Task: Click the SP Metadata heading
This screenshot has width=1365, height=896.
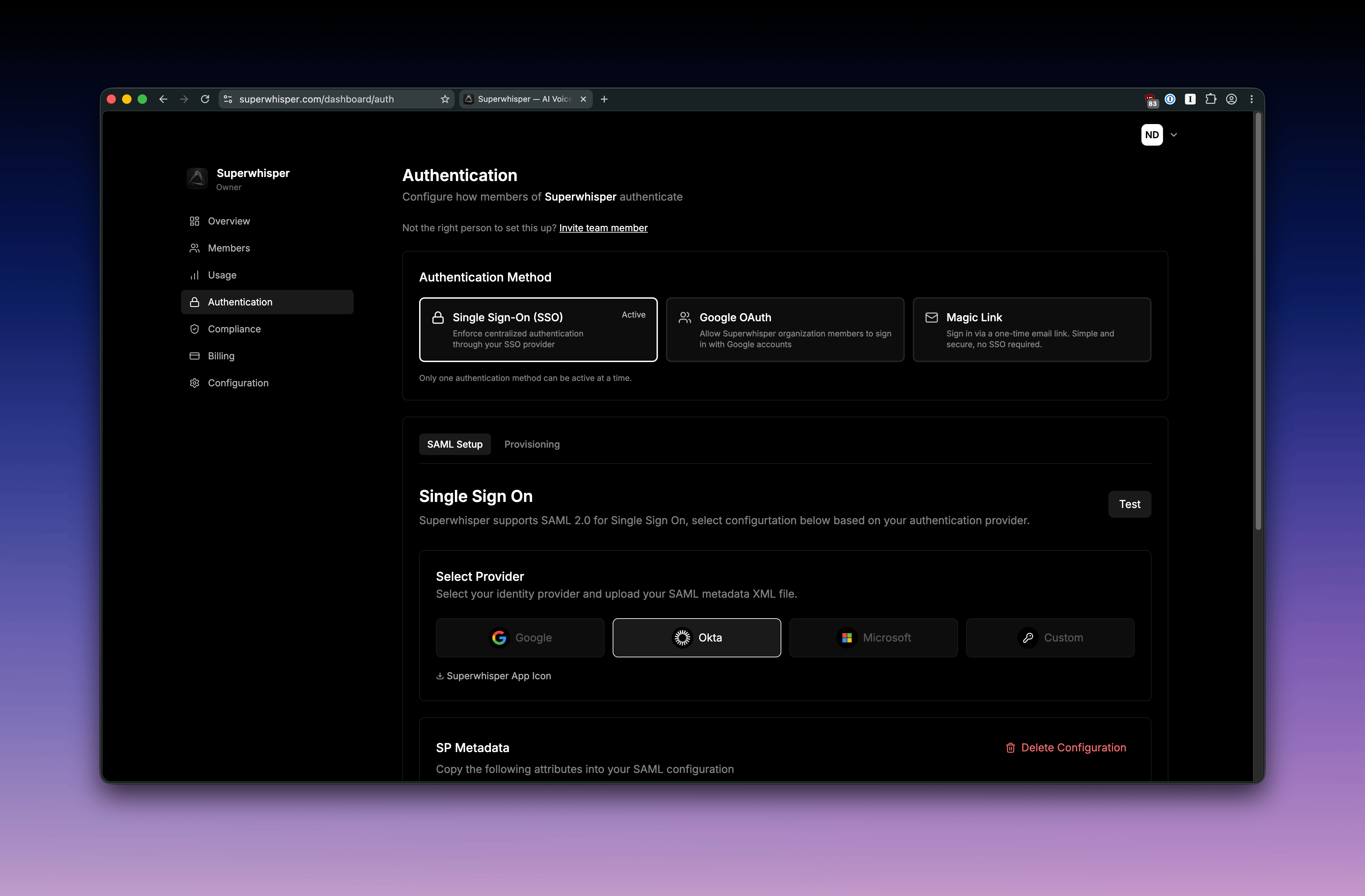Action: tap(472, 748)
